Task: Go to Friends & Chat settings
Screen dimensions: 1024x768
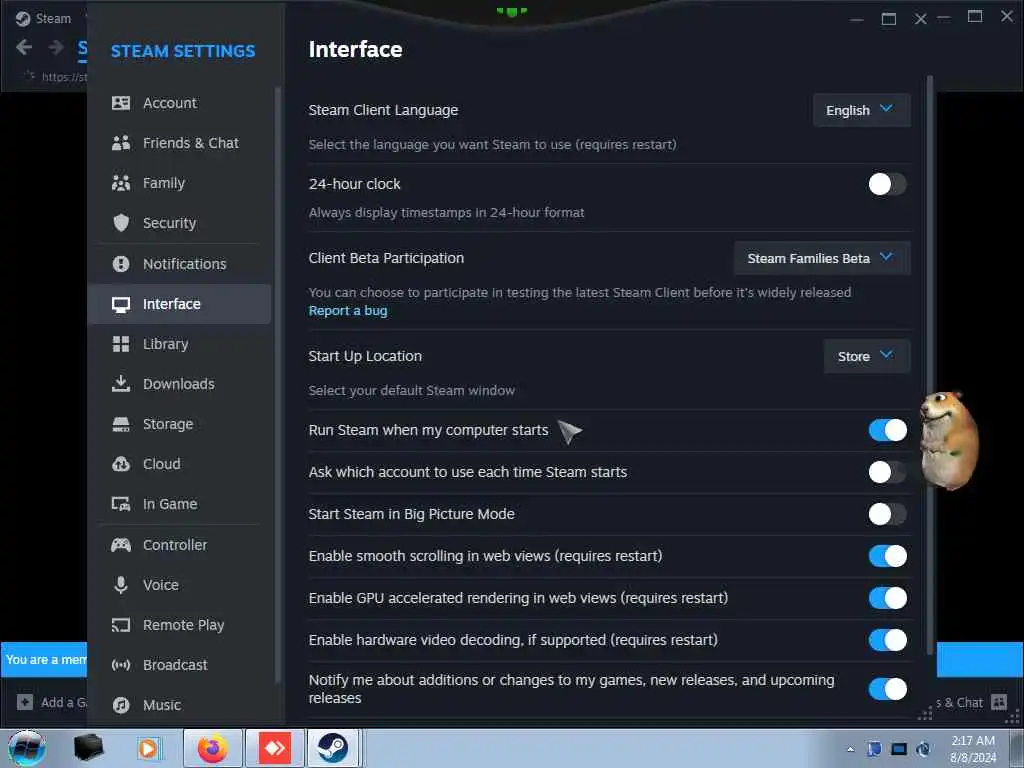Action: pyautogui.click(x=180, y=143)
